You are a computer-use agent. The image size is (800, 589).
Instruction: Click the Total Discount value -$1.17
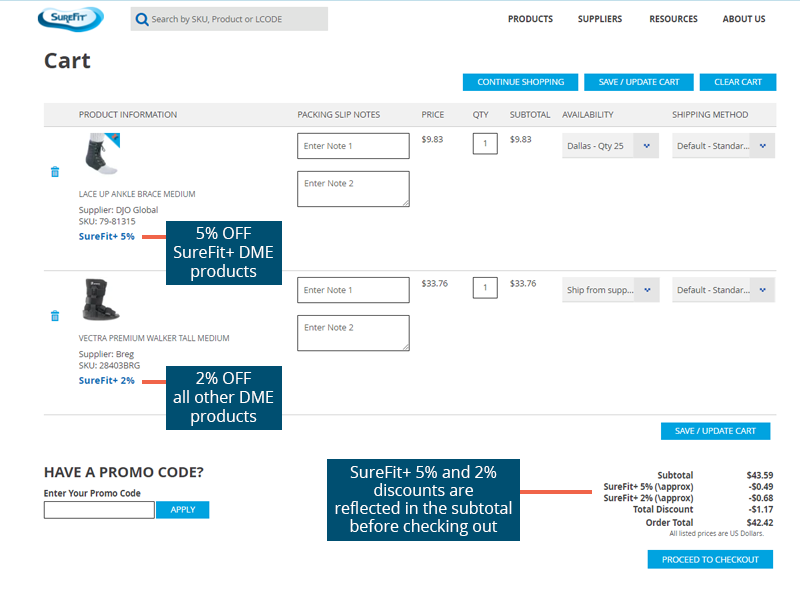pos(761,509)
